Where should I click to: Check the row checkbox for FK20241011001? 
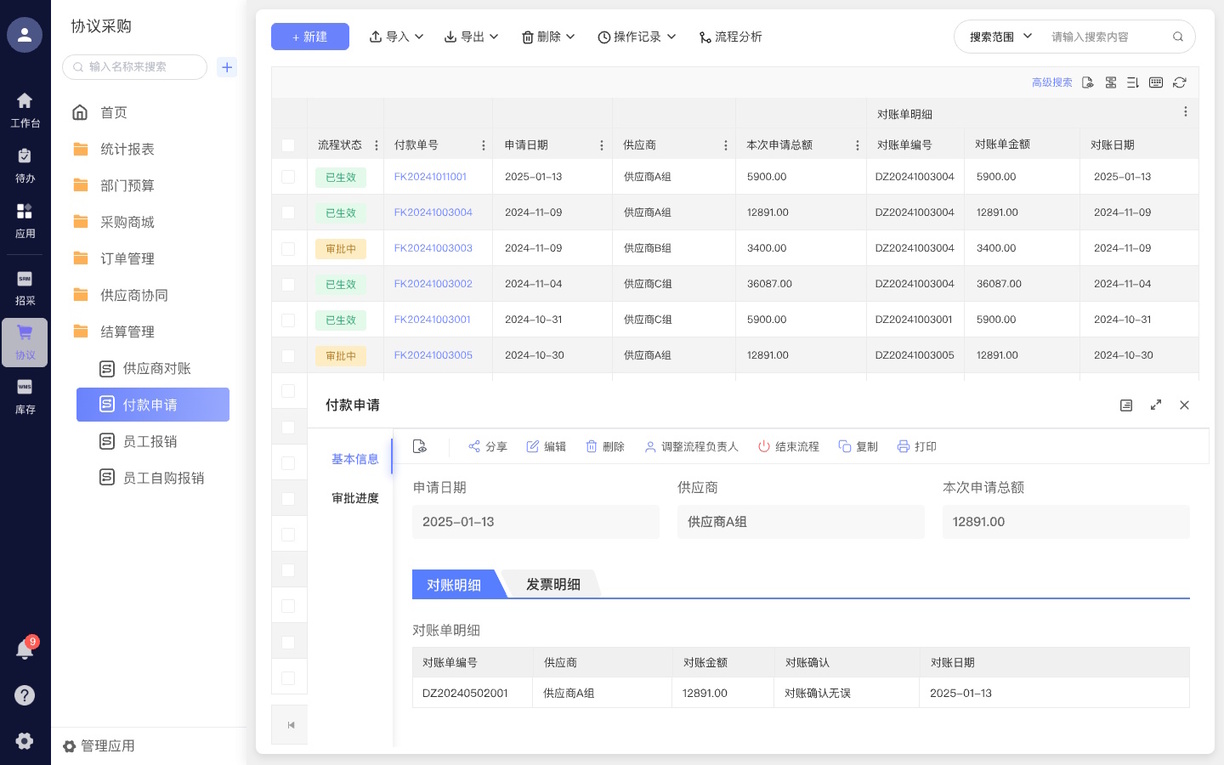click(x=288, y=177)
